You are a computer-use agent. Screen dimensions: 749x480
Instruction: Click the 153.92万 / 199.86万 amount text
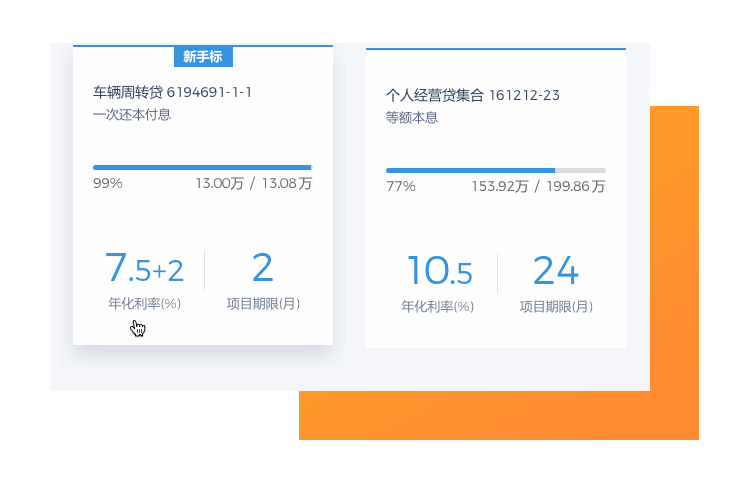(x=538, y=186)
